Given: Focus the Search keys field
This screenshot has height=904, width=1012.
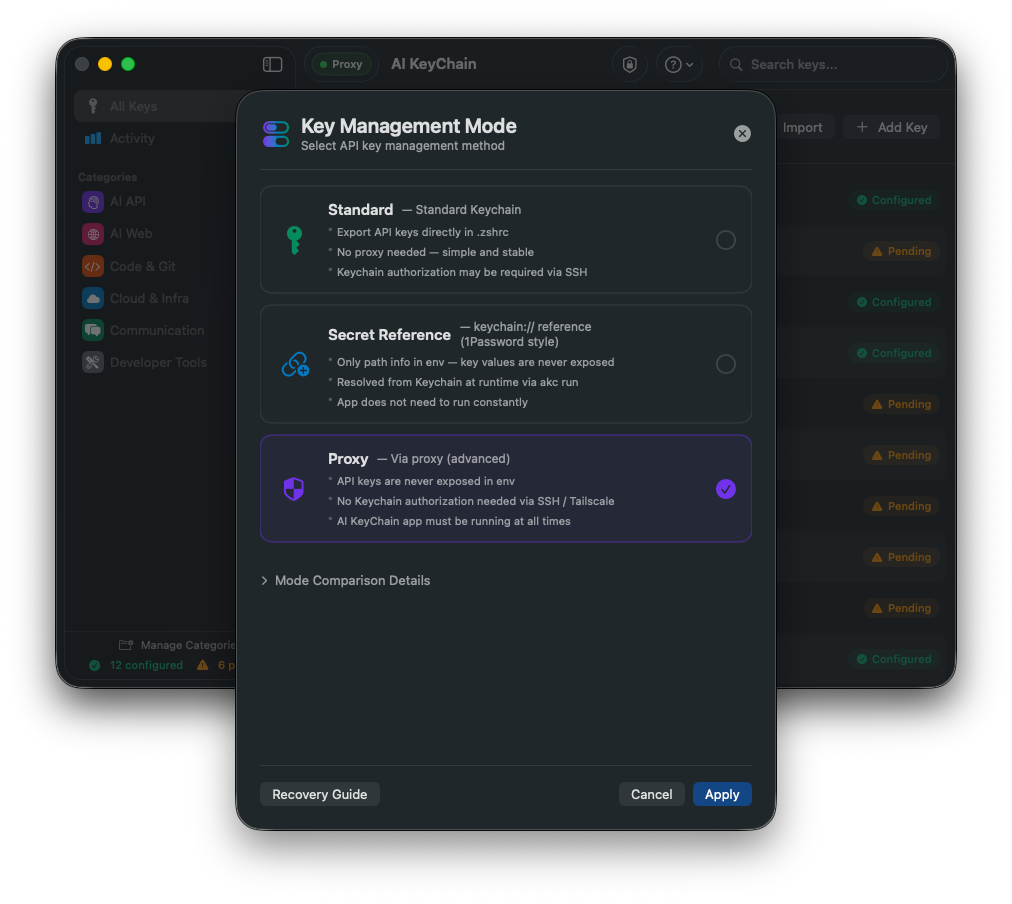Looking at the screenshot, I should (833, 65).
